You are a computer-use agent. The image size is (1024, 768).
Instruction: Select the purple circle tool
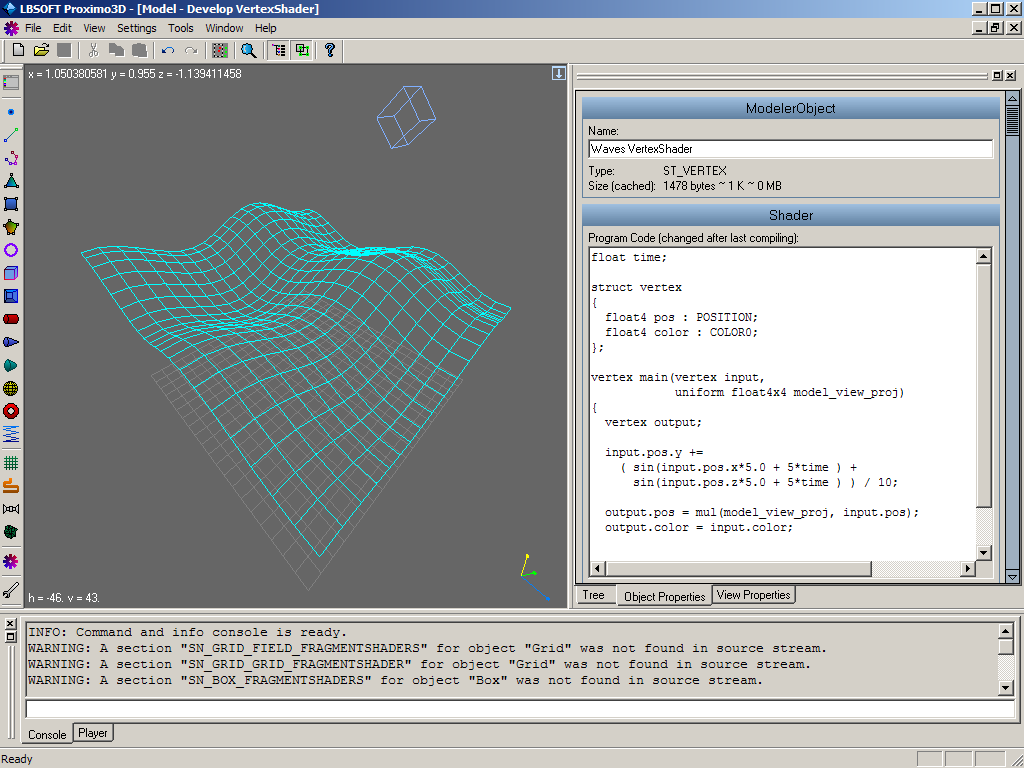(x=11, y=250)
